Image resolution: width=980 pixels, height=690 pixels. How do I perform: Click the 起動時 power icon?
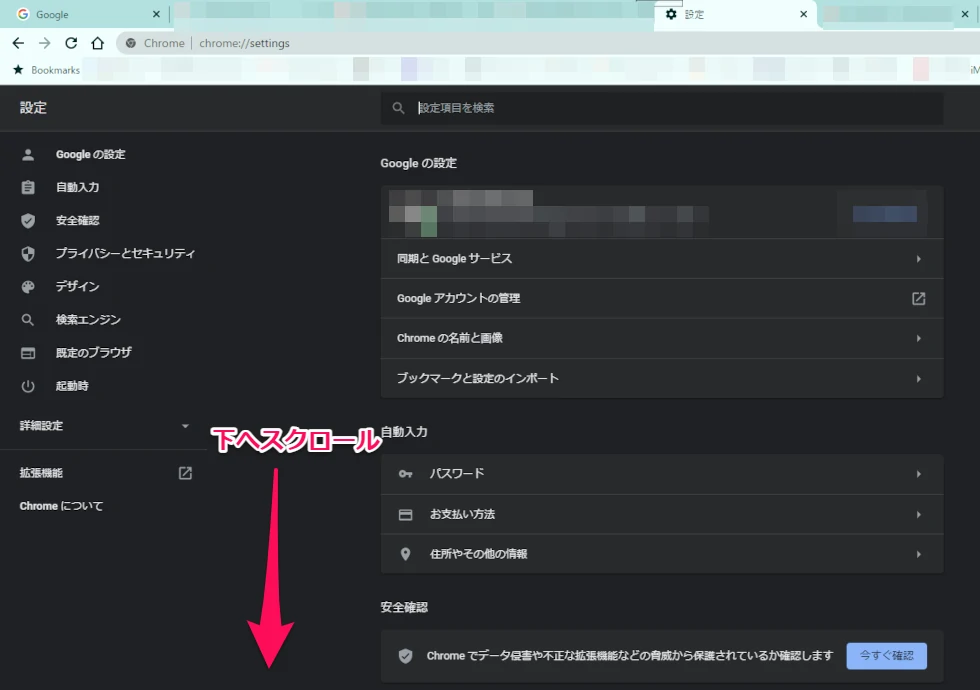click(27, 385)
